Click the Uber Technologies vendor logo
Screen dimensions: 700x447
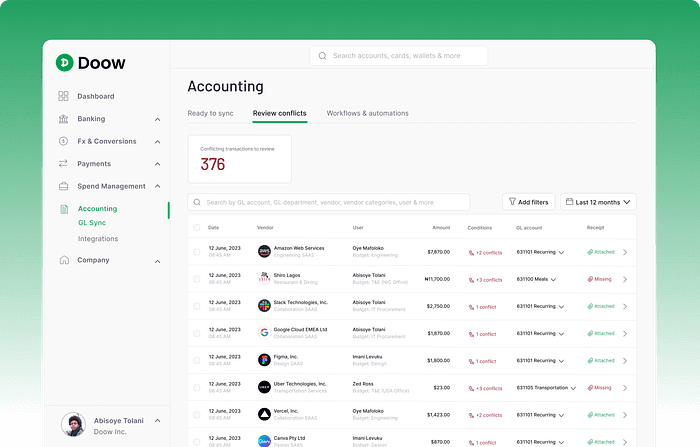(264, 387)
